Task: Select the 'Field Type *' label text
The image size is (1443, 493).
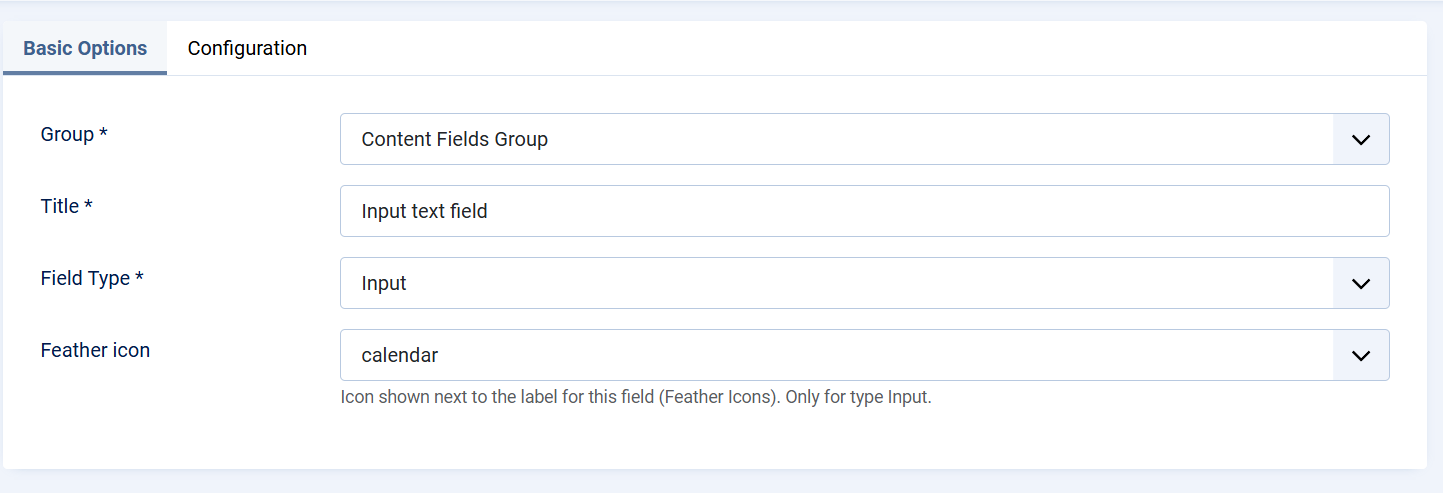Action: [86, 278]
